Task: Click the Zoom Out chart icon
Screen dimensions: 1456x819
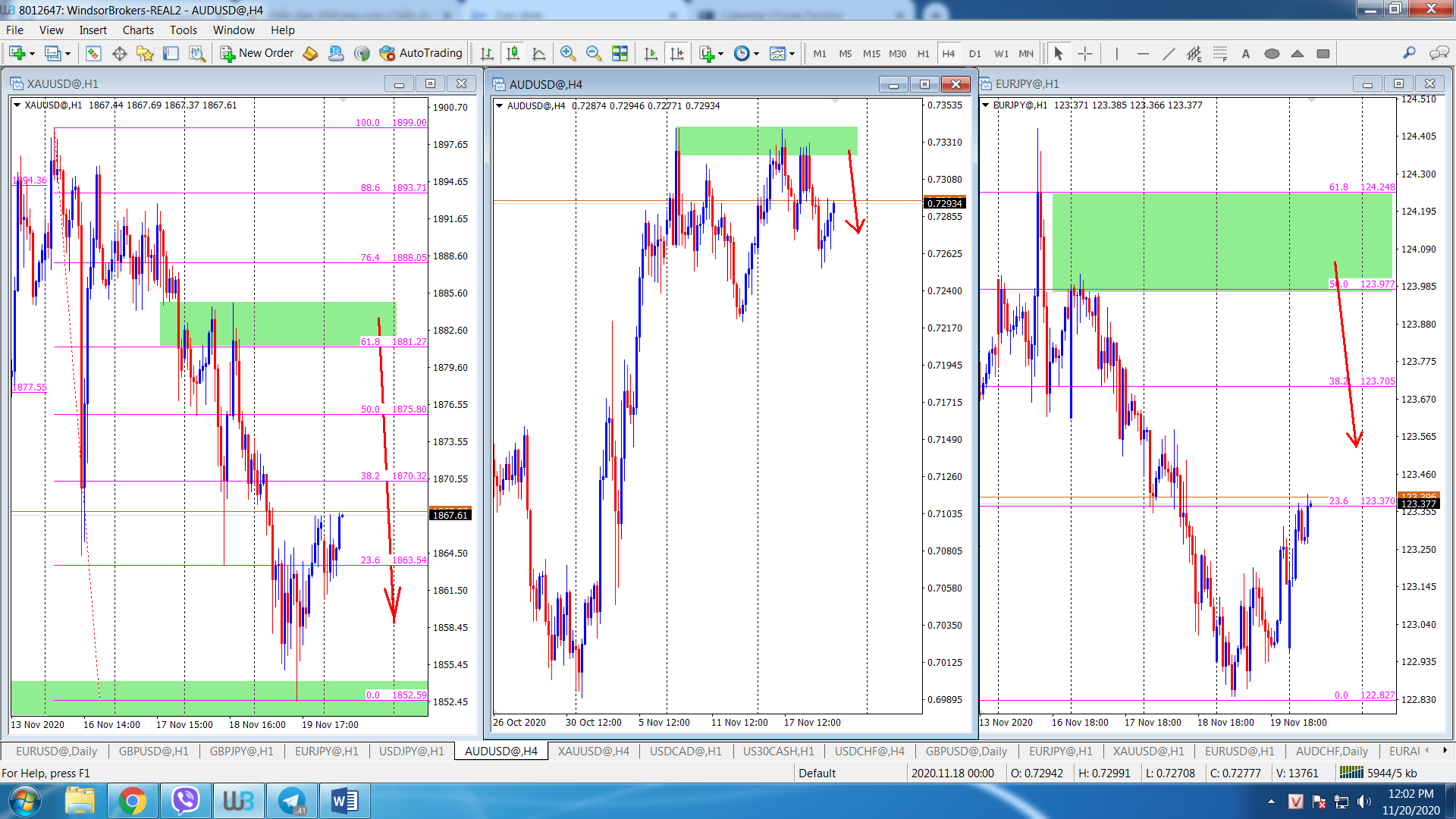Action: 594,53
